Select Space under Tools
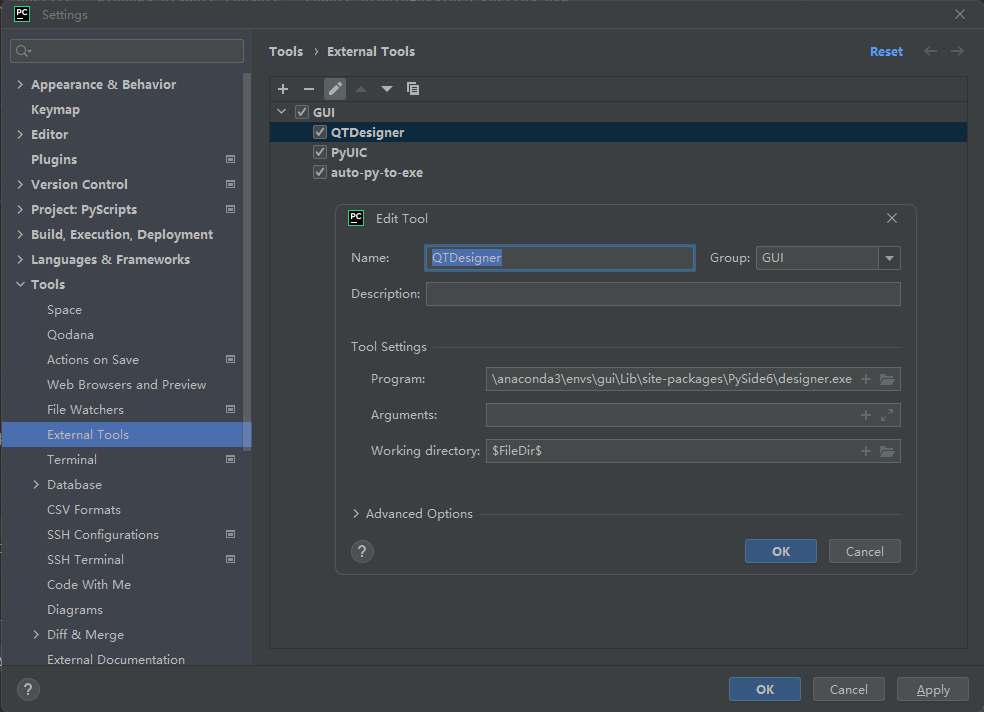This screenshot has width=984, height=712. (x=64, y=310)
